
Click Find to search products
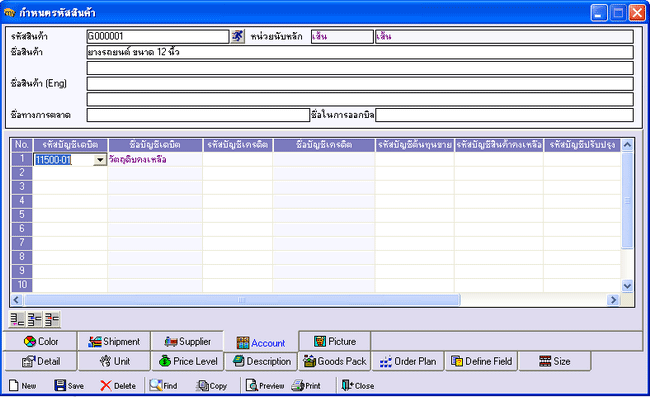163,385
